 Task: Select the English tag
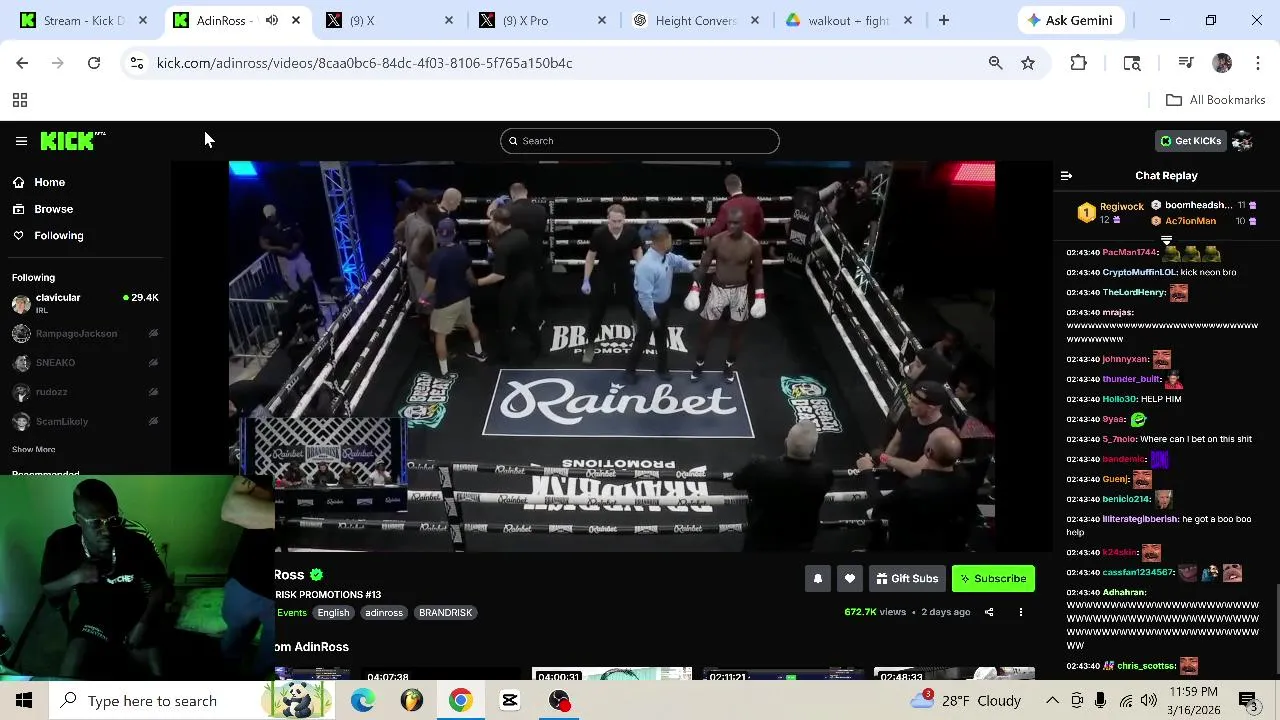point(334,613)
